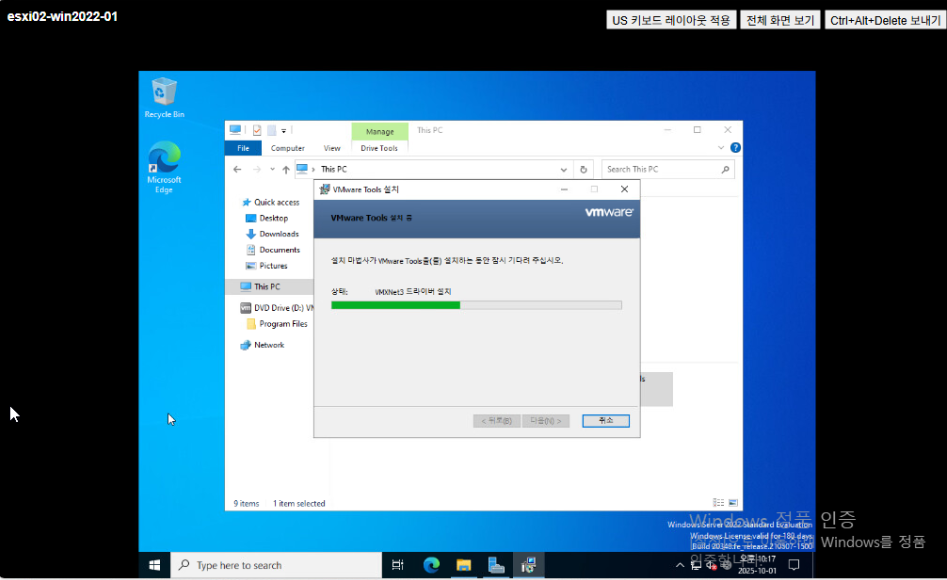The width and height of the screenshot is (947, 580).
Task: Click the Windows Start button
Action: pyautogui.click(x=155, y=565)
